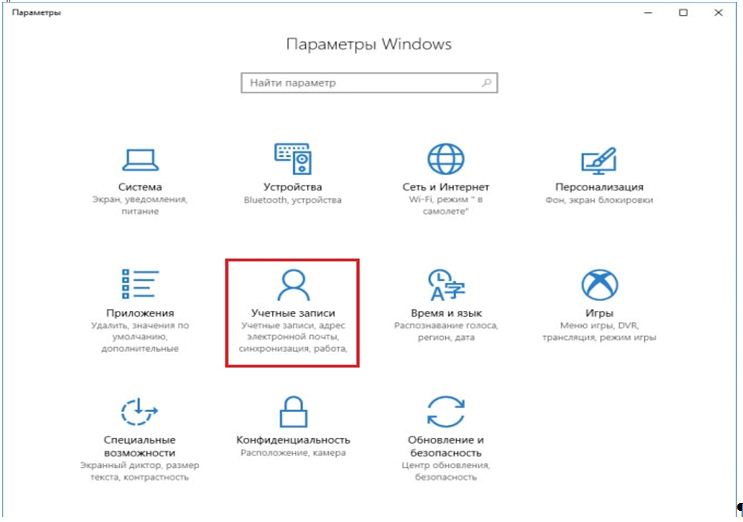Image resolution: width=743 pixels, height=522 pixels.
Task: Click the search magnifier icon
Action: pos(486,83)
